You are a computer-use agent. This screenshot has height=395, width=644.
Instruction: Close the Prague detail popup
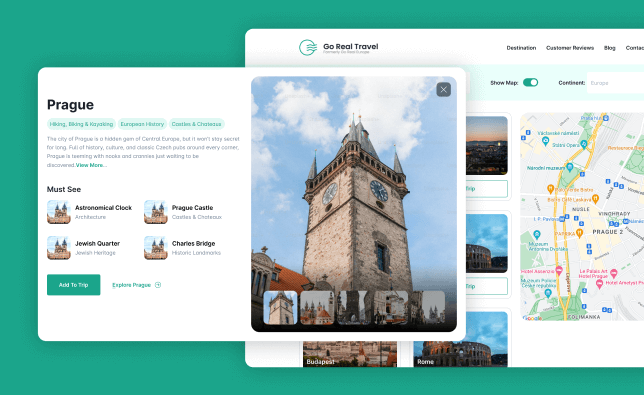point(444,90)
